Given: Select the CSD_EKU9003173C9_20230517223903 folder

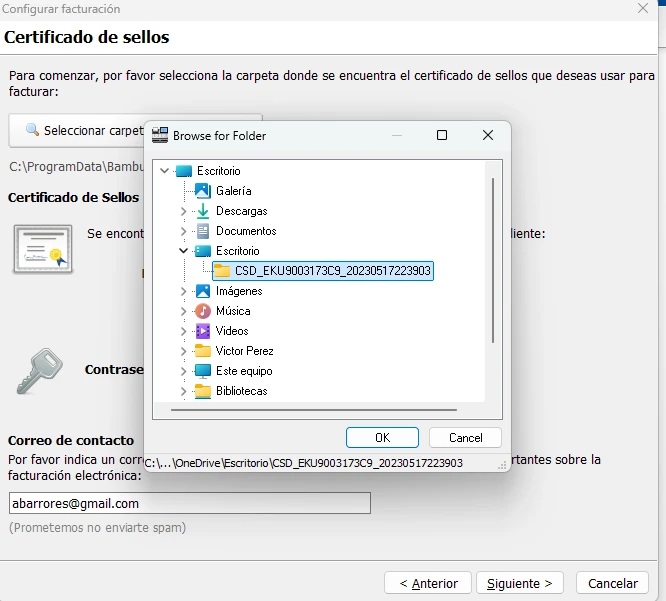Looking at the screenshot, I should point(332,271).
